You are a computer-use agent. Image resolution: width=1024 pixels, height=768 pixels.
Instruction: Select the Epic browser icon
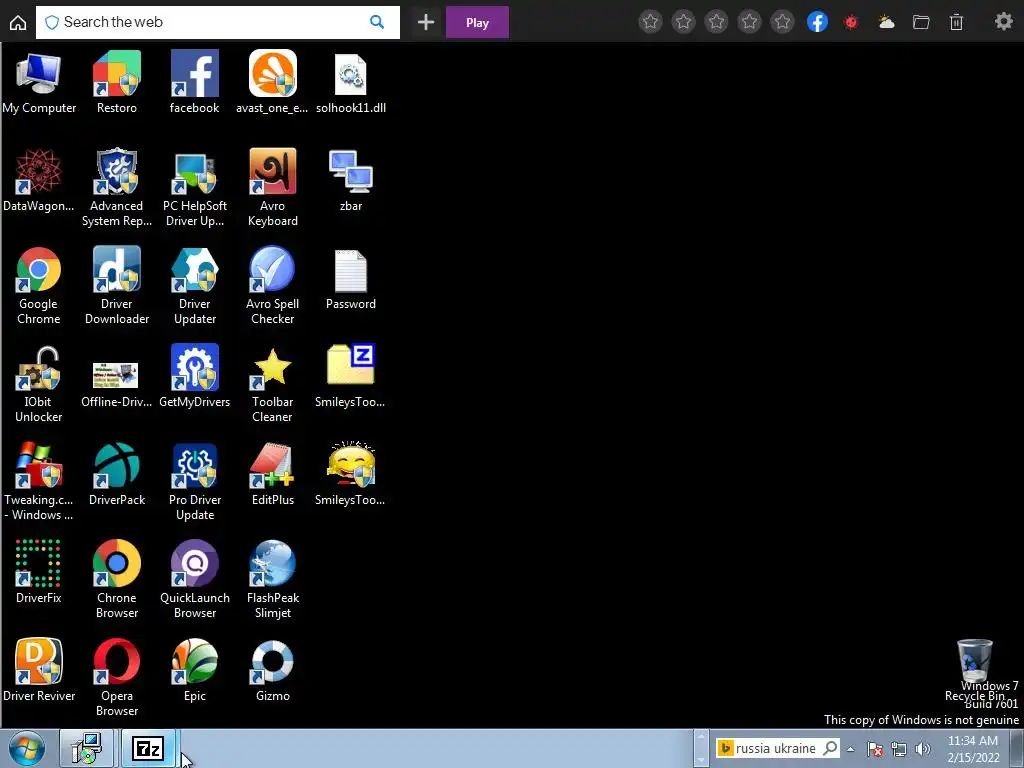(195, 661)
